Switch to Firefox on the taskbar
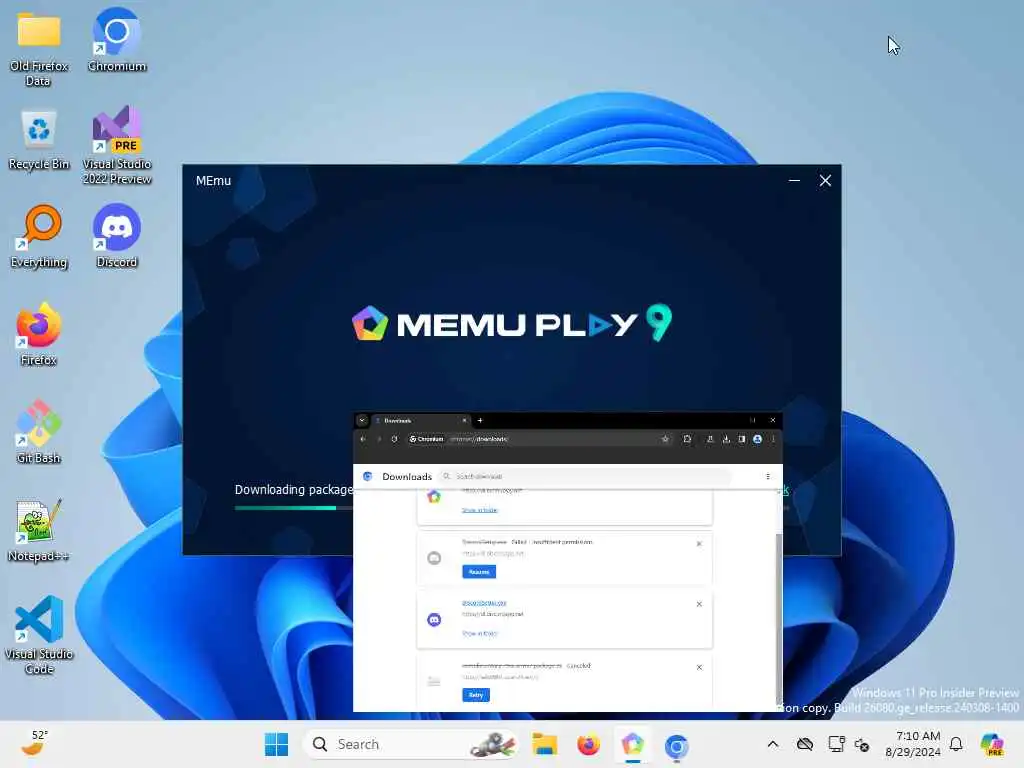Viewport: 1024px width, 768px height. pyautogui.click(x=588, y=744)
